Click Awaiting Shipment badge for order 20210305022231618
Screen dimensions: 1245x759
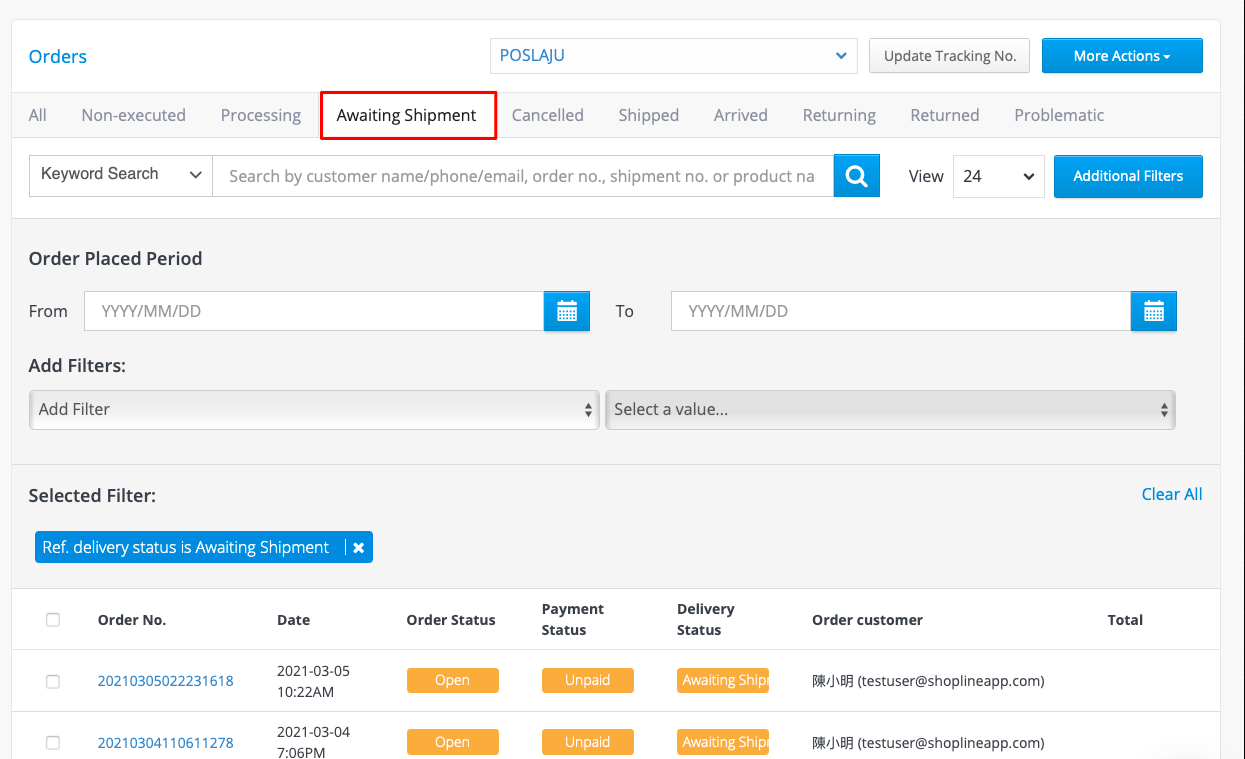coord(723,680)
